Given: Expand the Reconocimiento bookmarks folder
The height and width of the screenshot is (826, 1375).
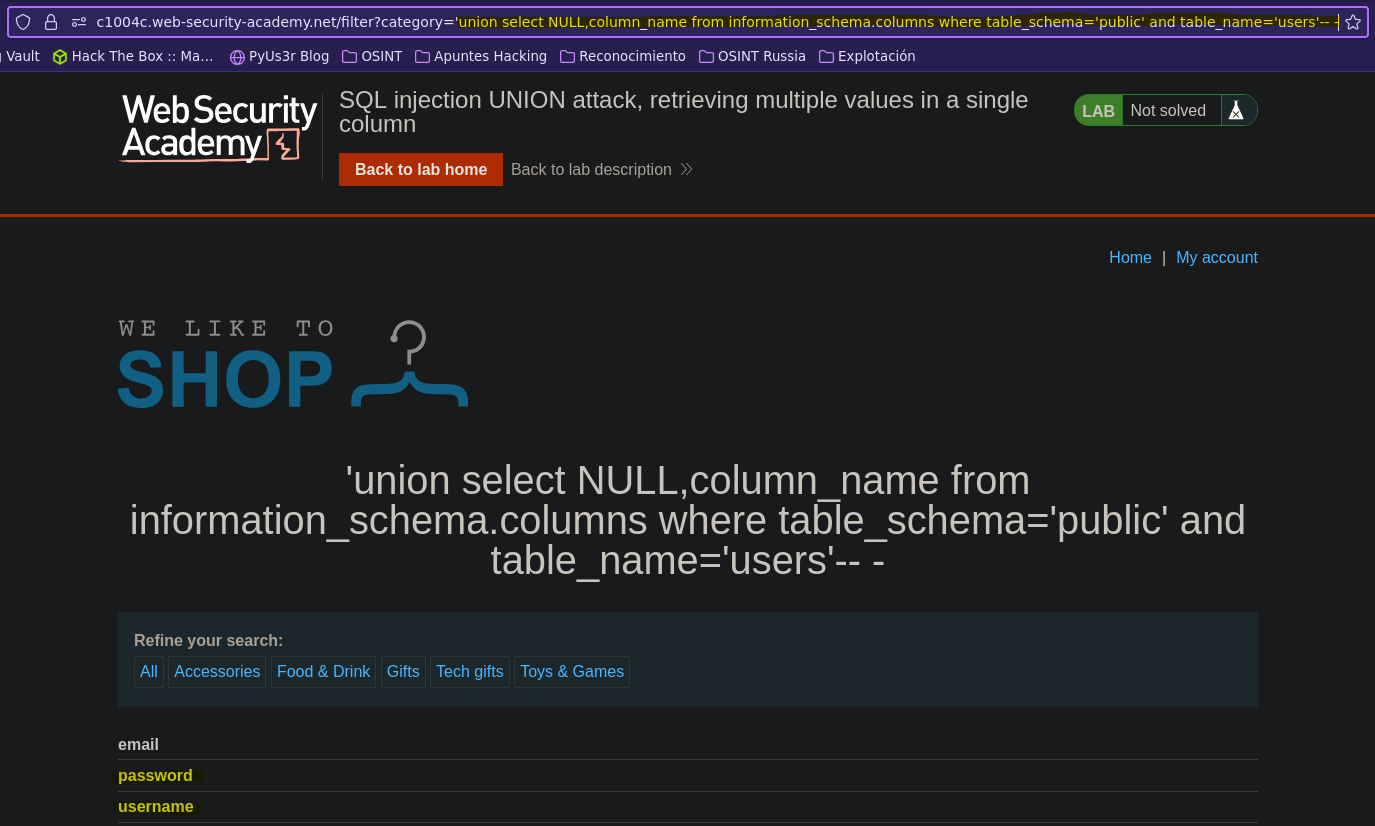Looking at the screenshot, I should [622, 56].
